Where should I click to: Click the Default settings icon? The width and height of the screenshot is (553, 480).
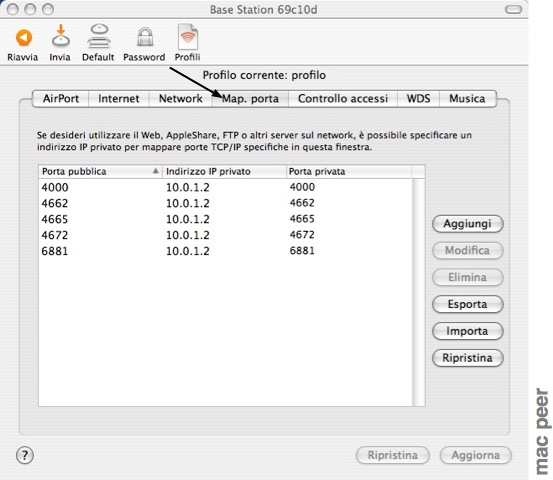point(99,36)
